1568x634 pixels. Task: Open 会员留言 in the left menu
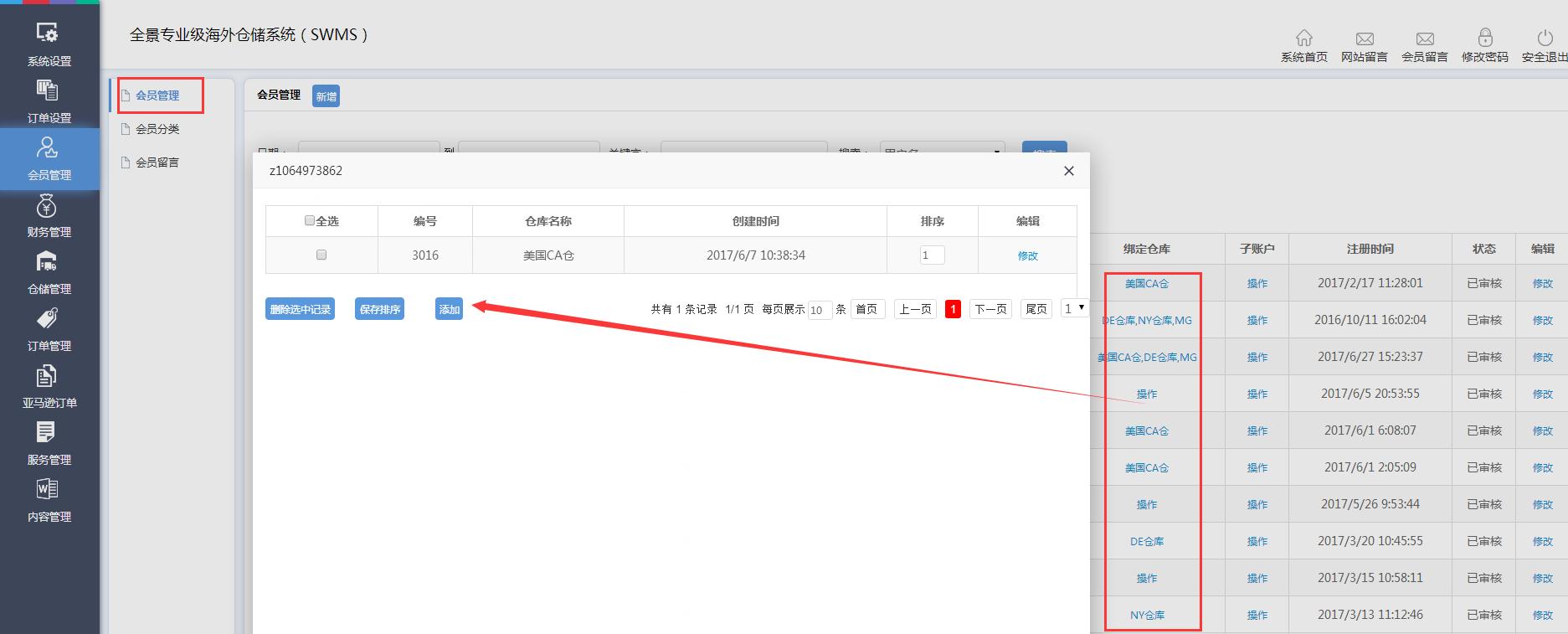pos(157,162)
